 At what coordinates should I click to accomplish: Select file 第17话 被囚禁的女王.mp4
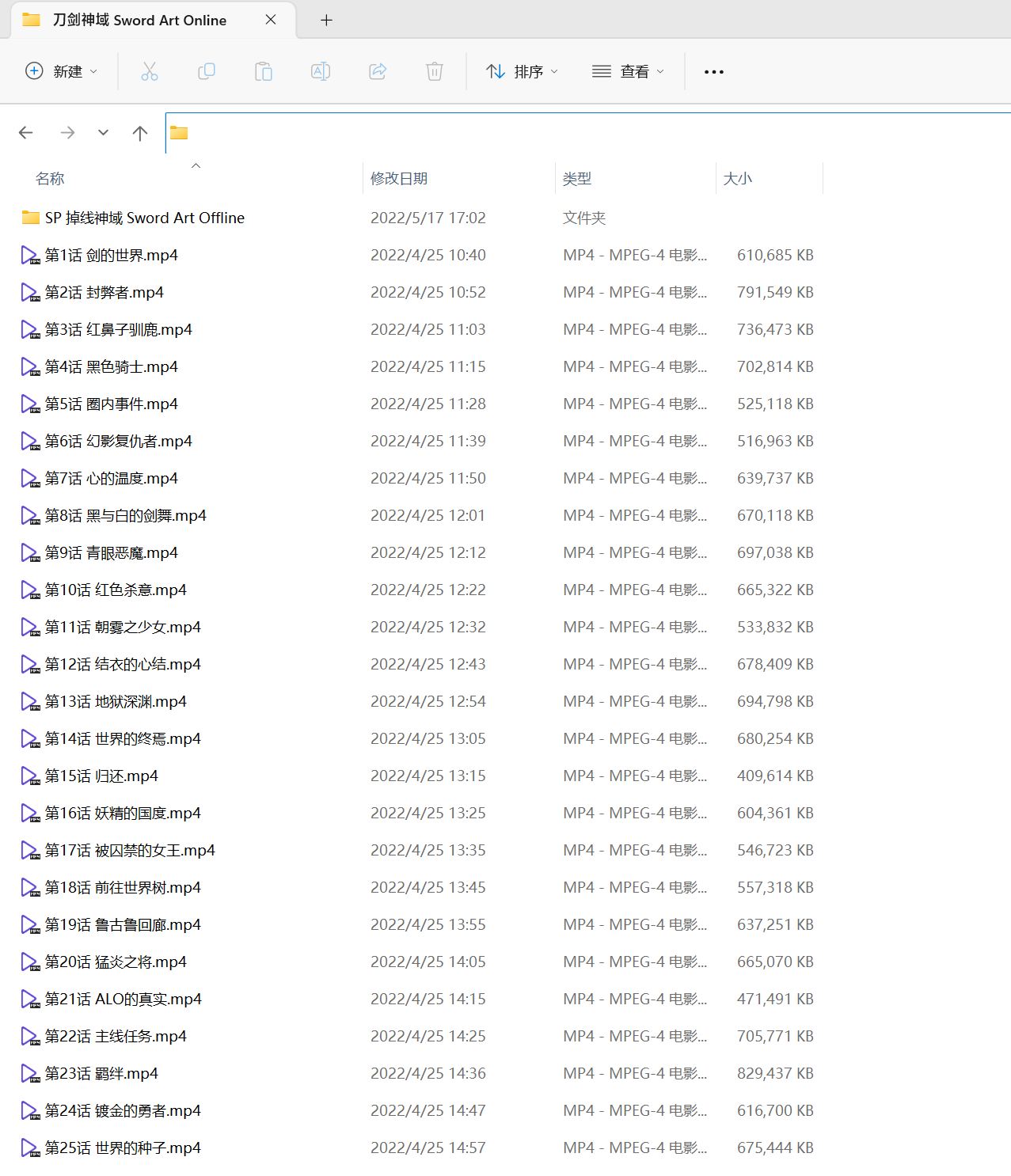(x=130, y=850)
